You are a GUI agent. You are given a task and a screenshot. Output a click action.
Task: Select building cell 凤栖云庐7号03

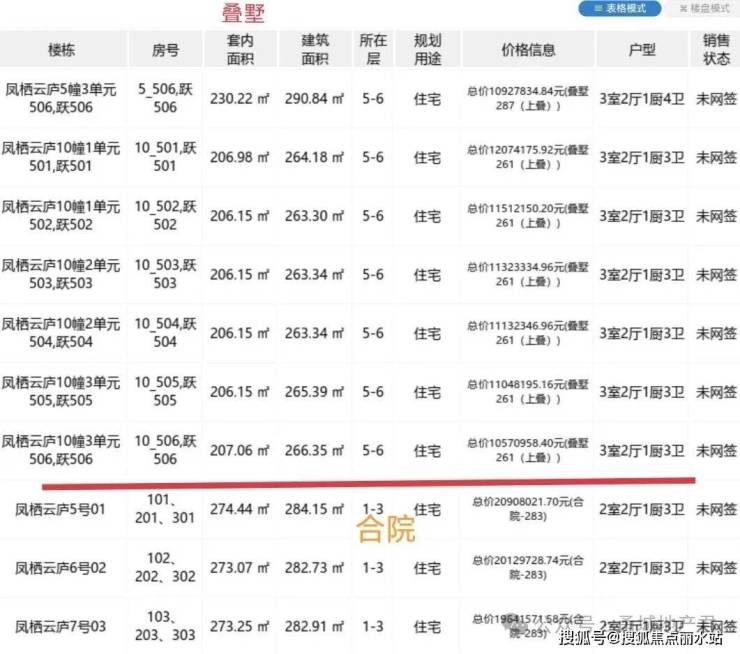[x=60, y=627]
